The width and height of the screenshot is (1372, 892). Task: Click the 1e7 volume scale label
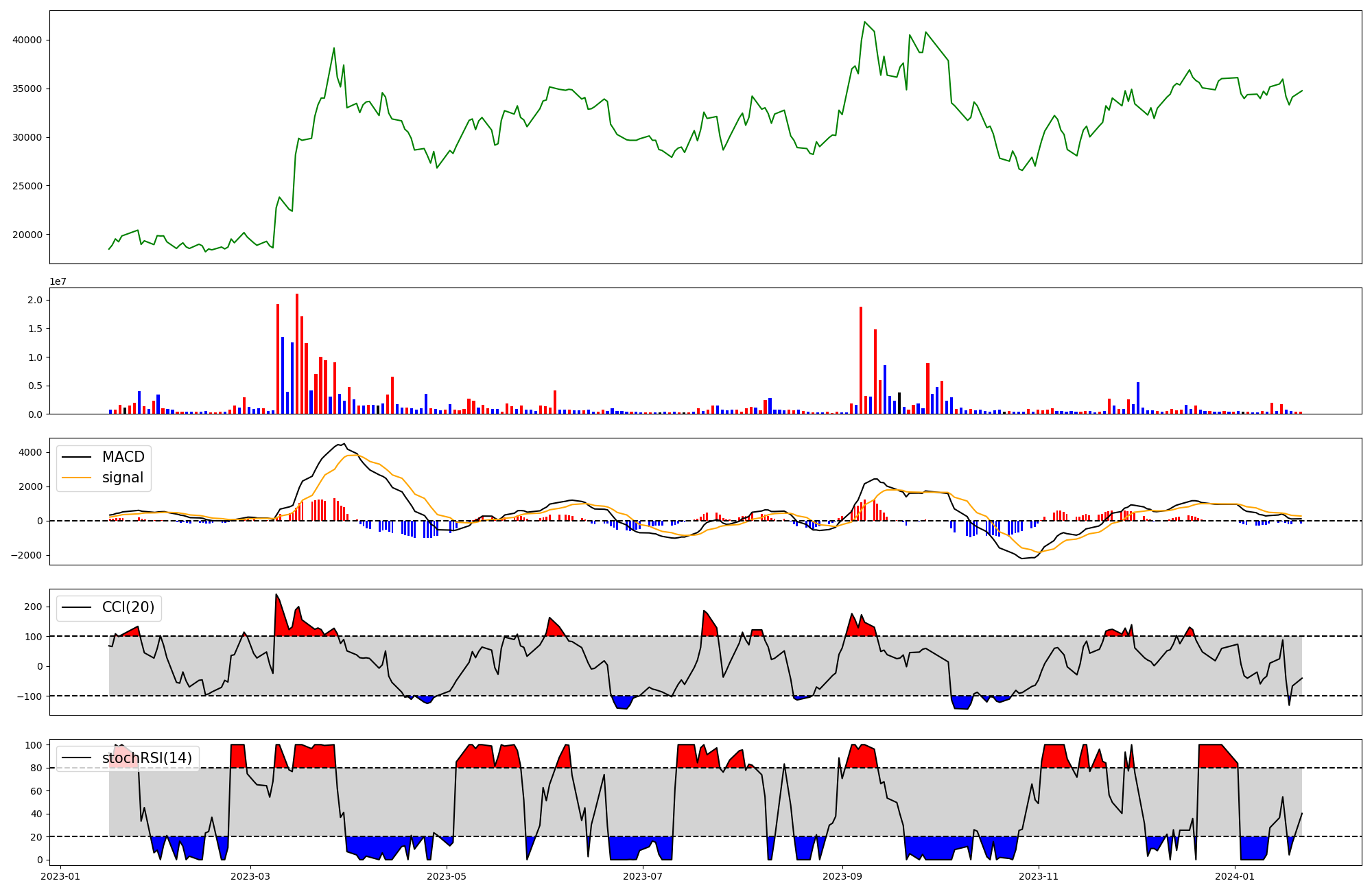pos(58,281)
